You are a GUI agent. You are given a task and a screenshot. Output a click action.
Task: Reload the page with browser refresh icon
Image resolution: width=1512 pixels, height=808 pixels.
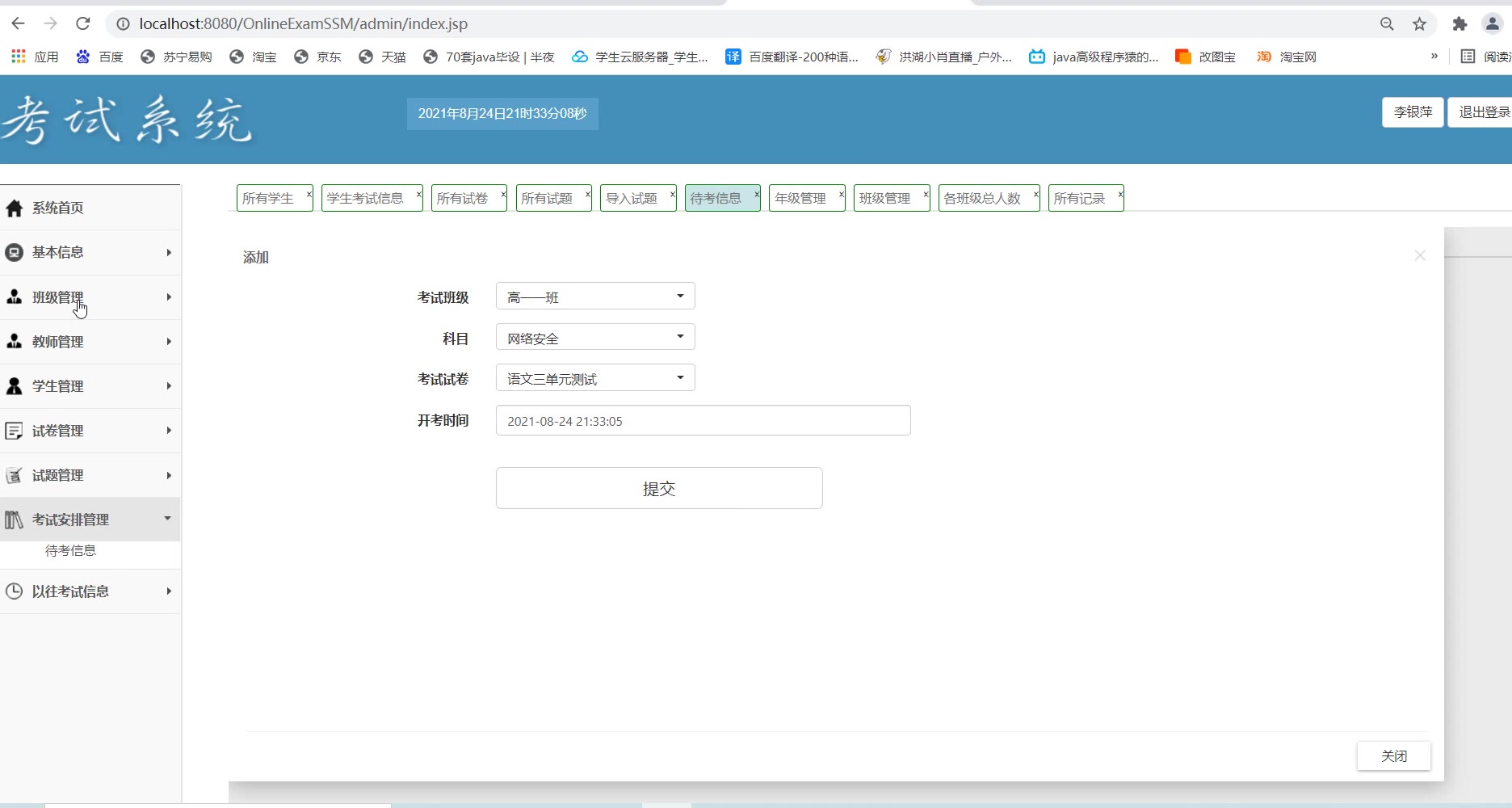pos(82,23)
